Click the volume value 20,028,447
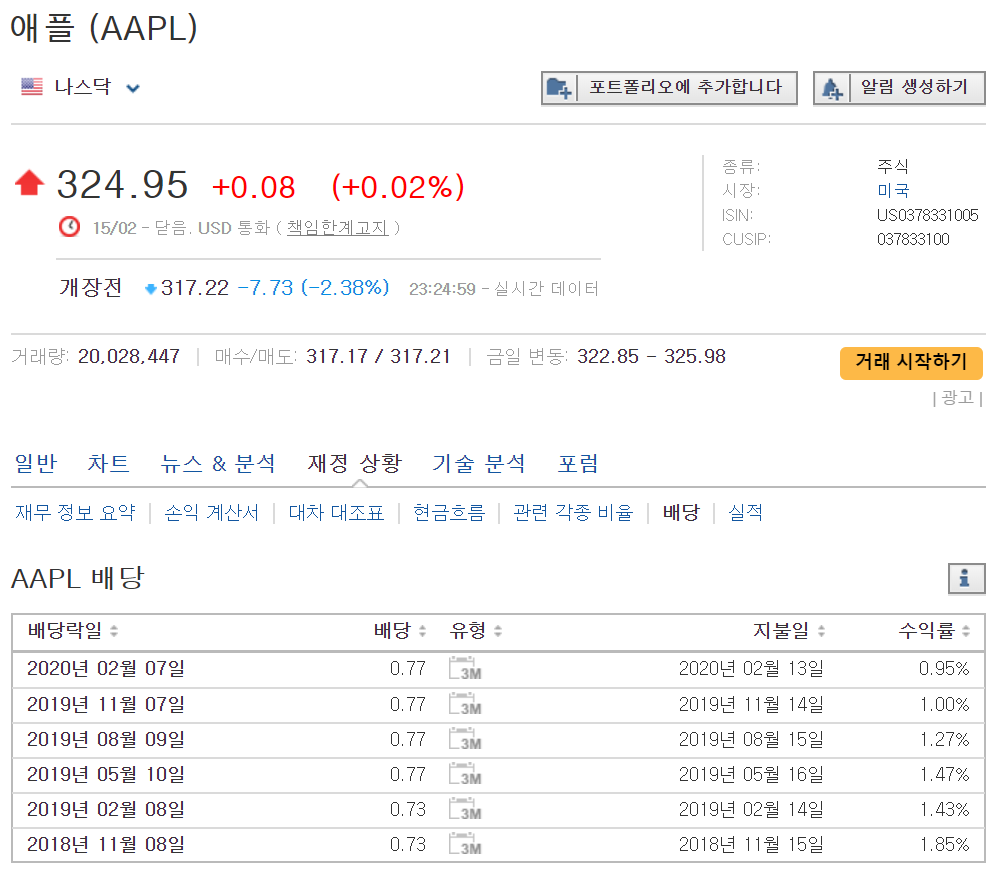The height and width of the screenshot is (881, 994). tap(129, 356)
